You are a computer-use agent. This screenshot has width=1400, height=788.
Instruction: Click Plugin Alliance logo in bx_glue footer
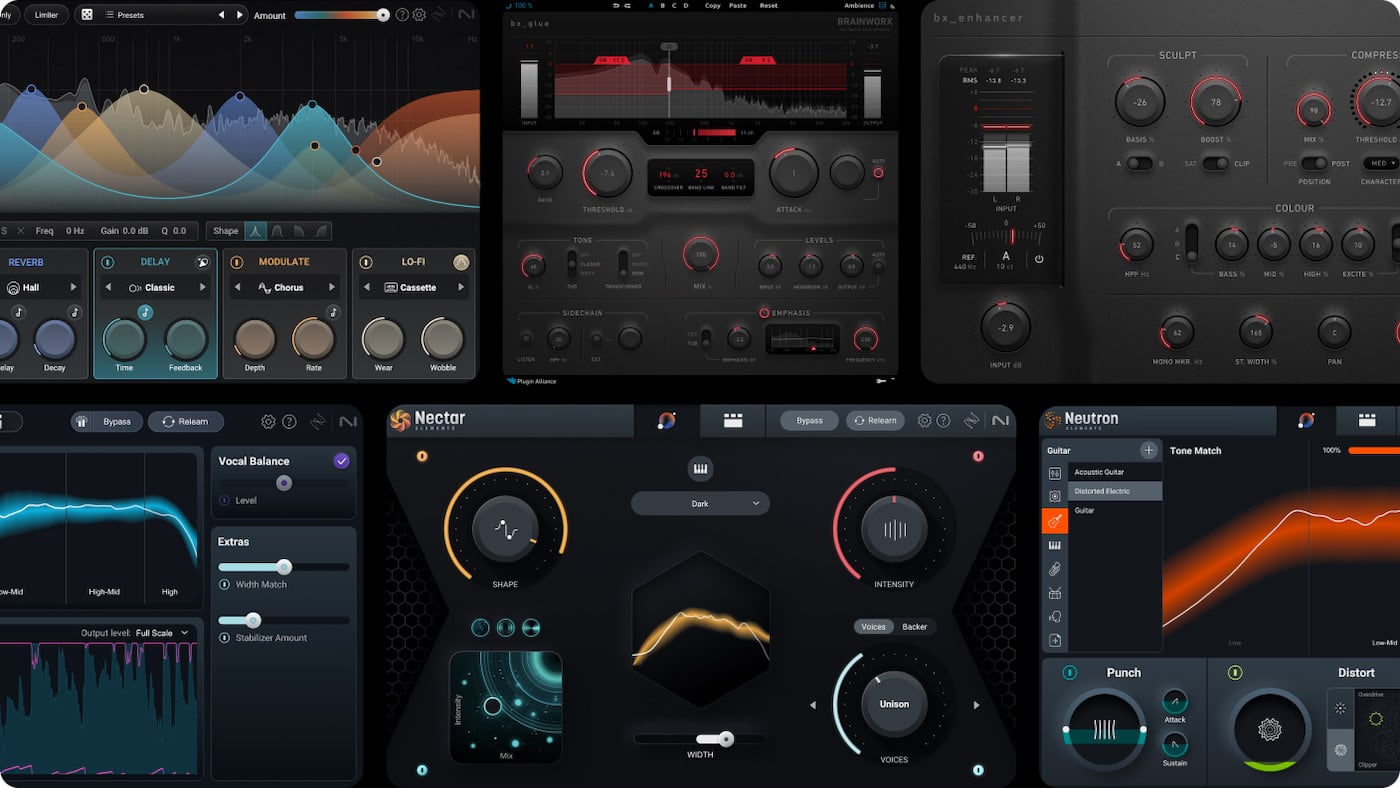[x=531, y=381]
